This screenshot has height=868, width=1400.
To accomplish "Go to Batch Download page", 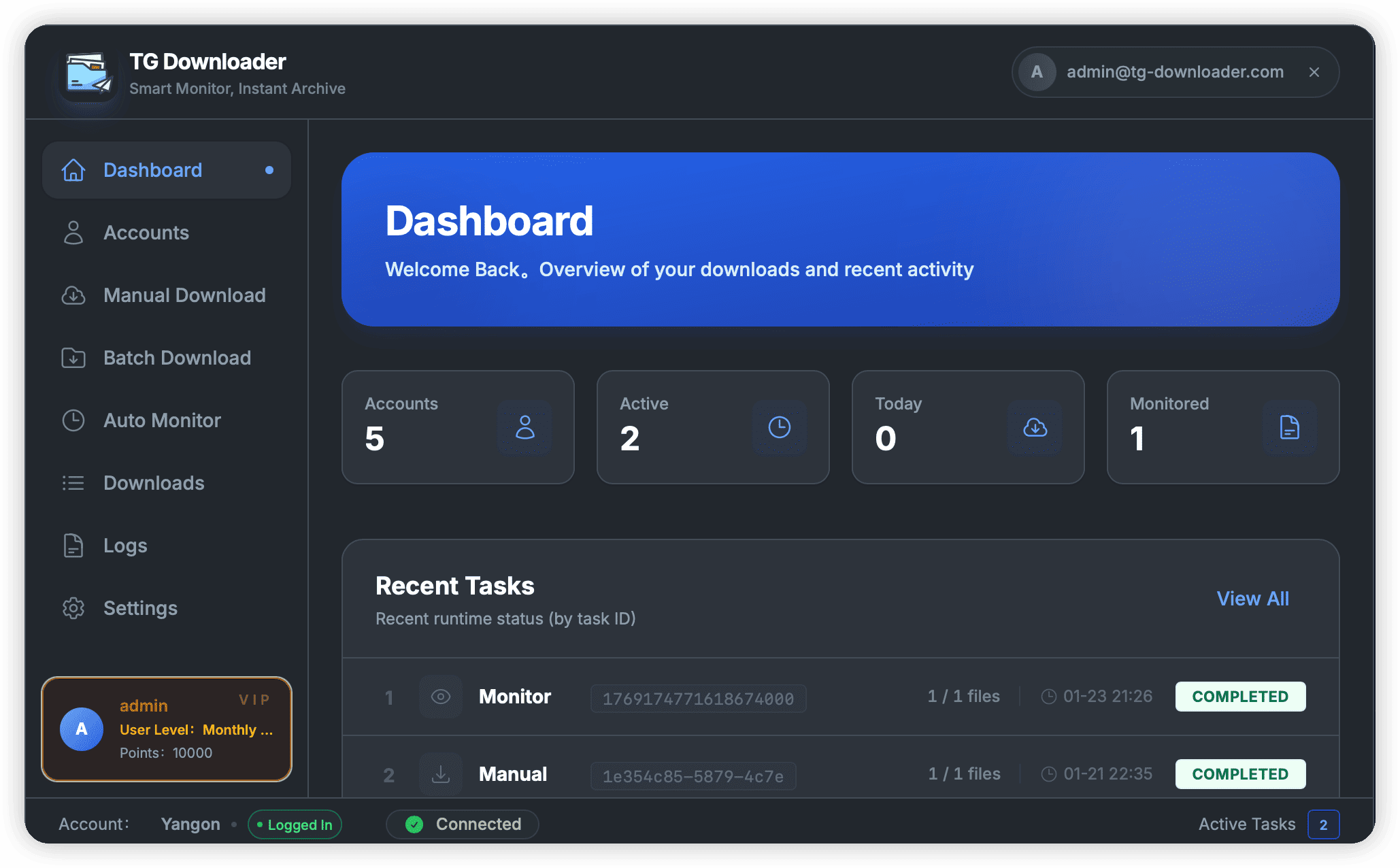I will click(177, 358).
